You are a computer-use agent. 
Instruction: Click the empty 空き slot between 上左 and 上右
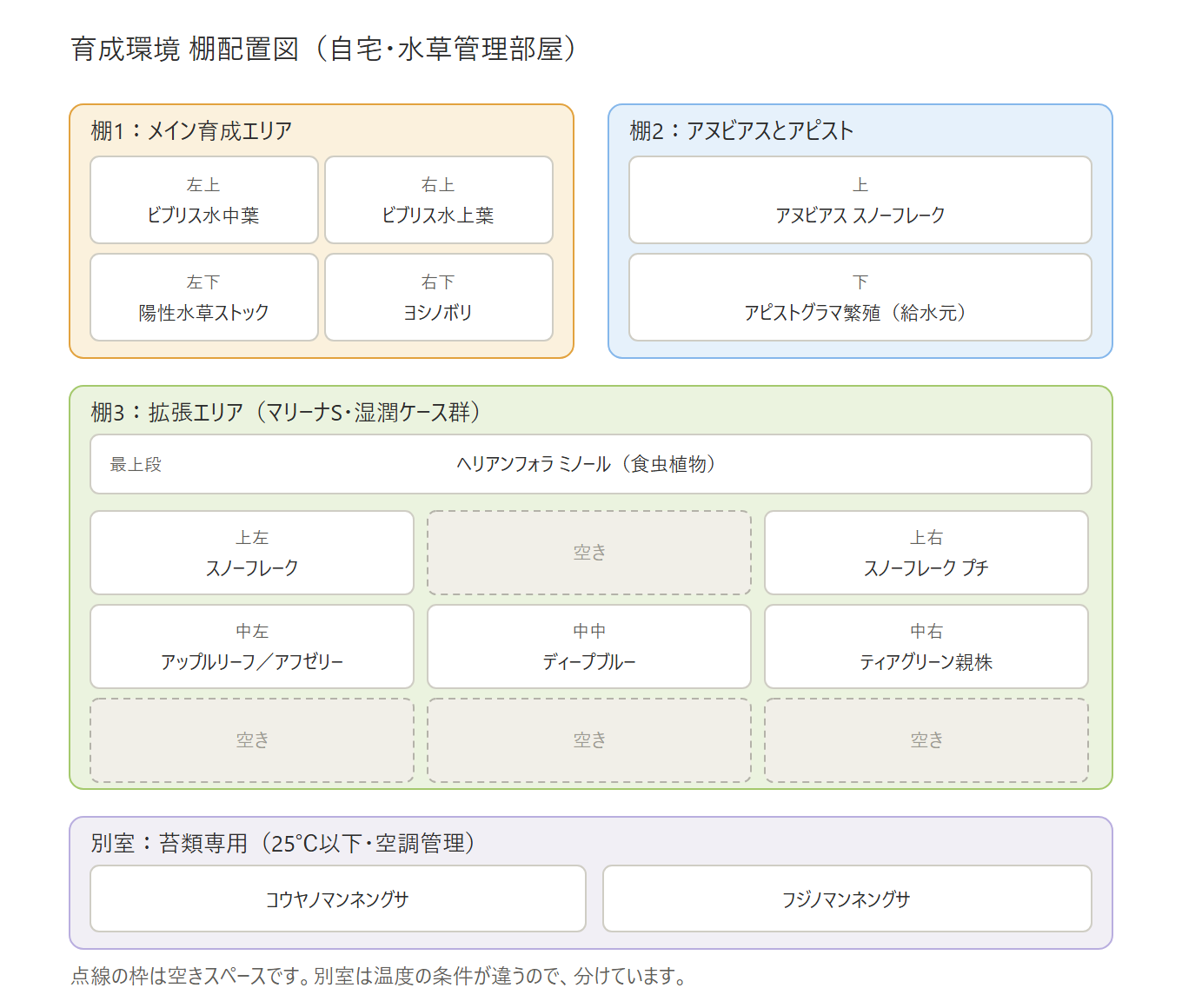(589, 553)
